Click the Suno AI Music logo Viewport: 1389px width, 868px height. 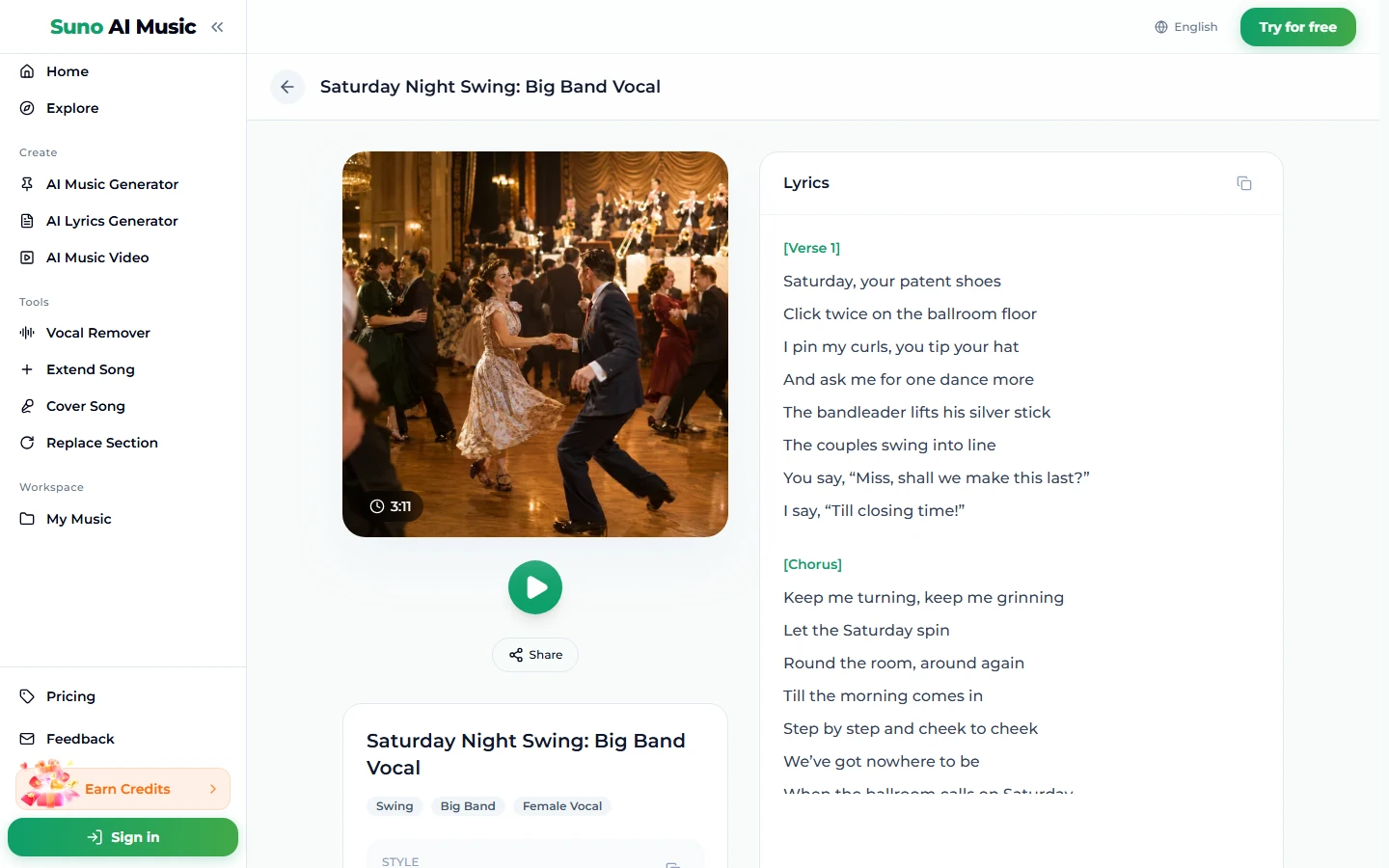tap(123, 27)
